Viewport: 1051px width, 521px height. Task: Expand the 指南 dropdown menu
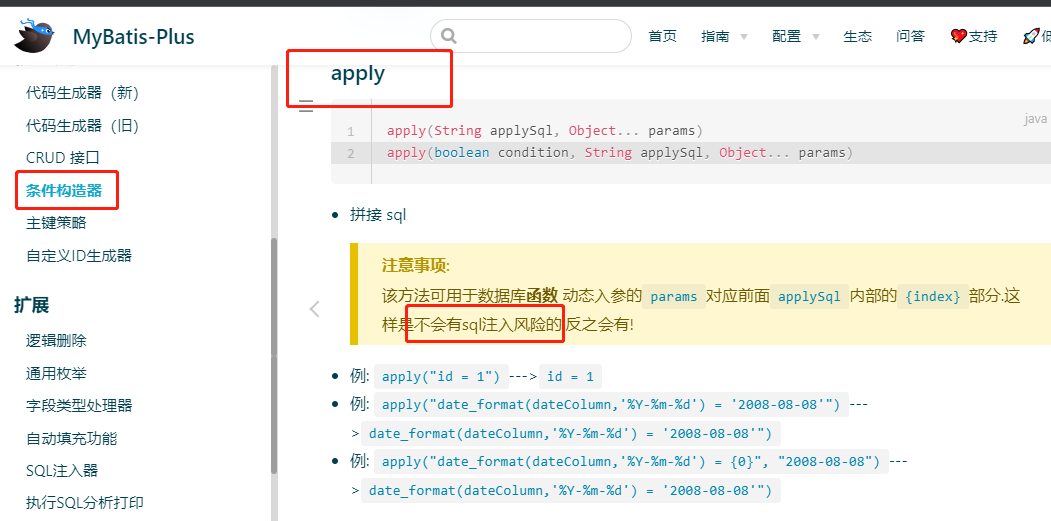point(724,36)
